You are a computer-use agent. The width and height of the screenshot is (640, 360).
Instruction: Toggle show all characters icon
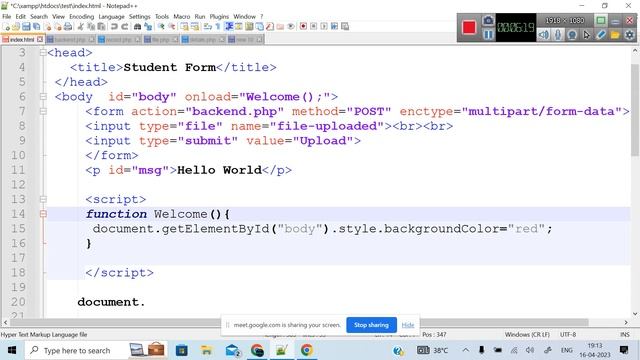point(218,27)
